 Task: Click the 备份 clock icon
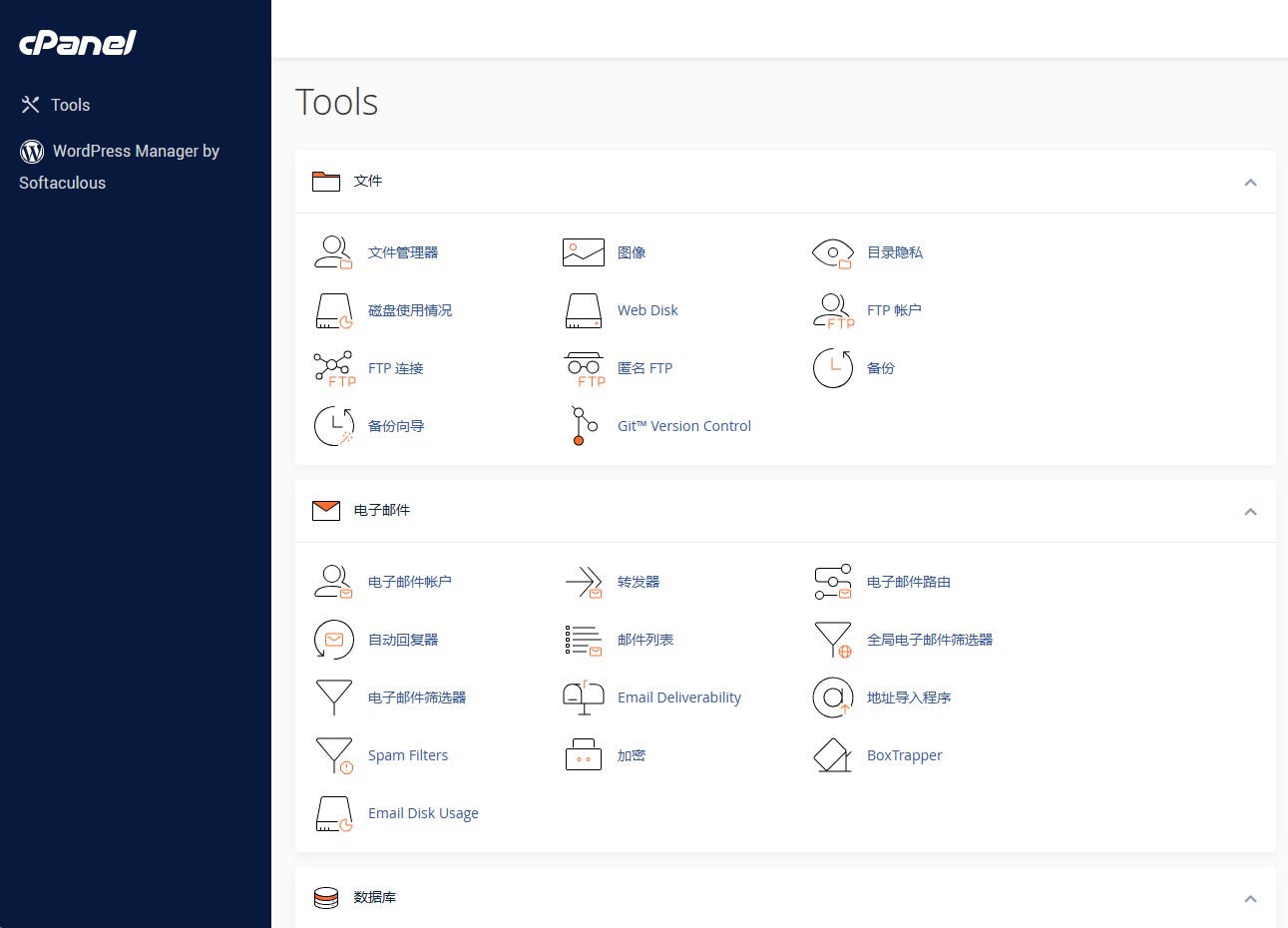(833, 368)
